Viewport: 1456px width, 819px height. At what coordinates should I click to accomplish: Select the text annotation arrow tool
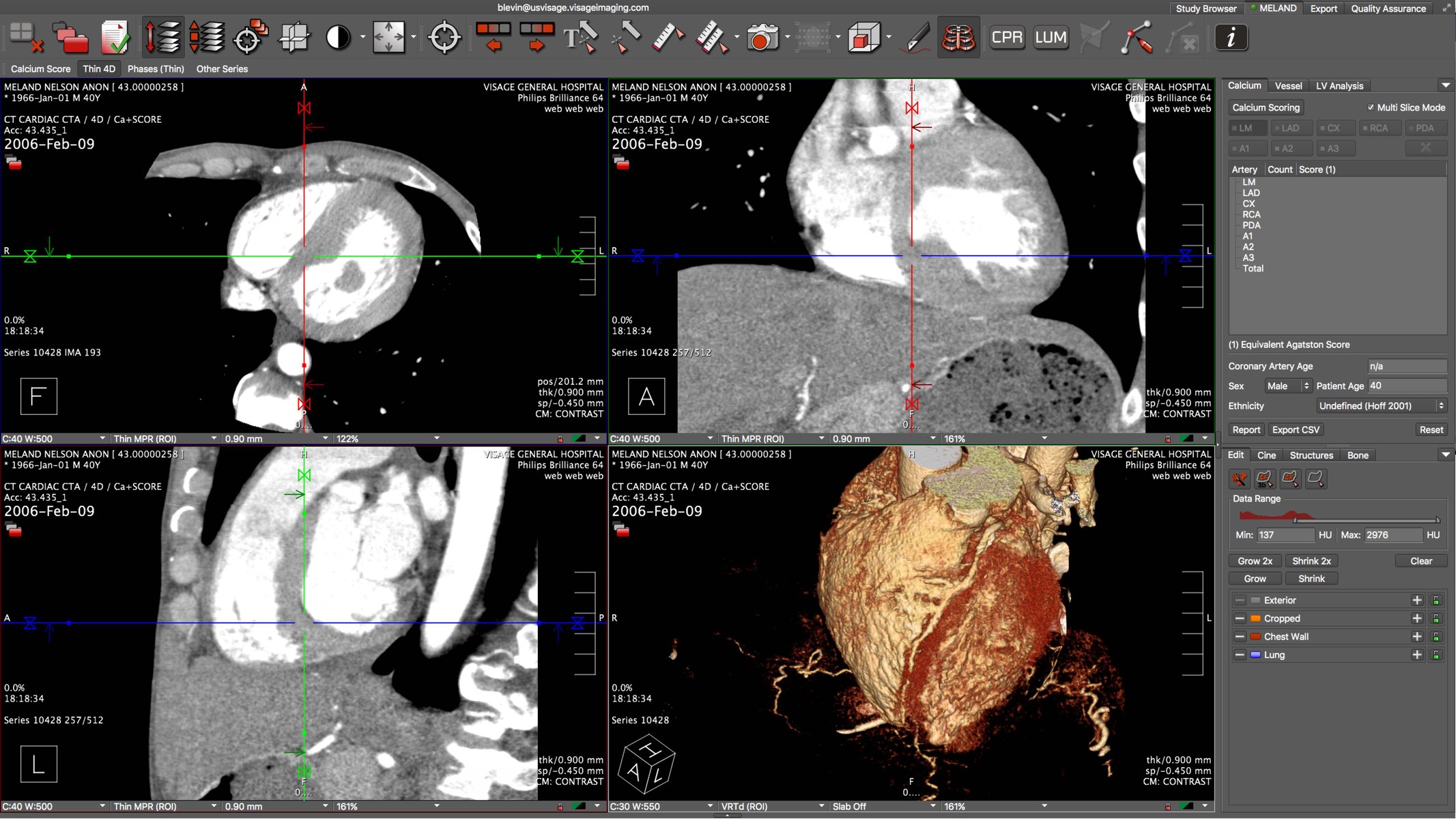580,38
